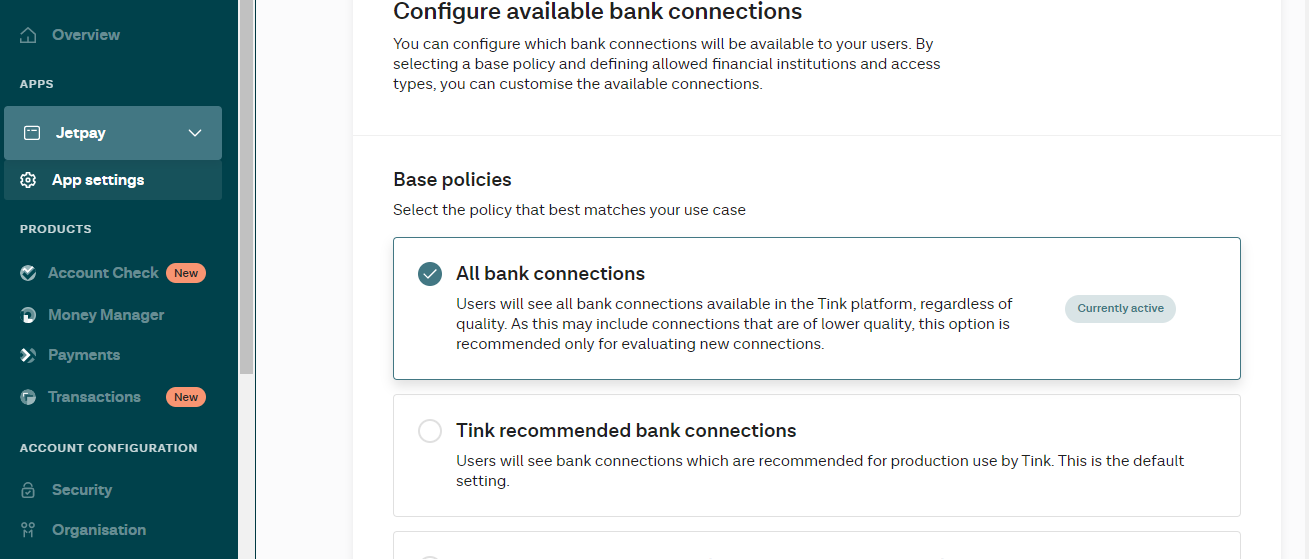Viewport: 1309px width, 559px height.
Task: Open the Overview menu item
Action: [86, 35]
